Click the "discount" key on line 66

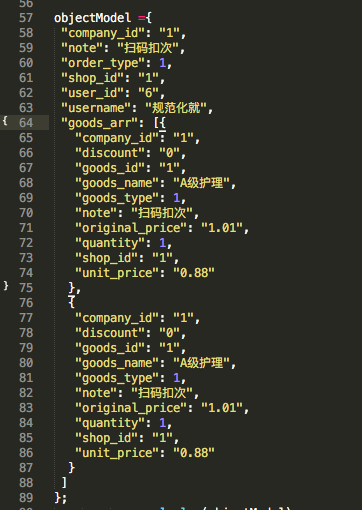point(110,153)
